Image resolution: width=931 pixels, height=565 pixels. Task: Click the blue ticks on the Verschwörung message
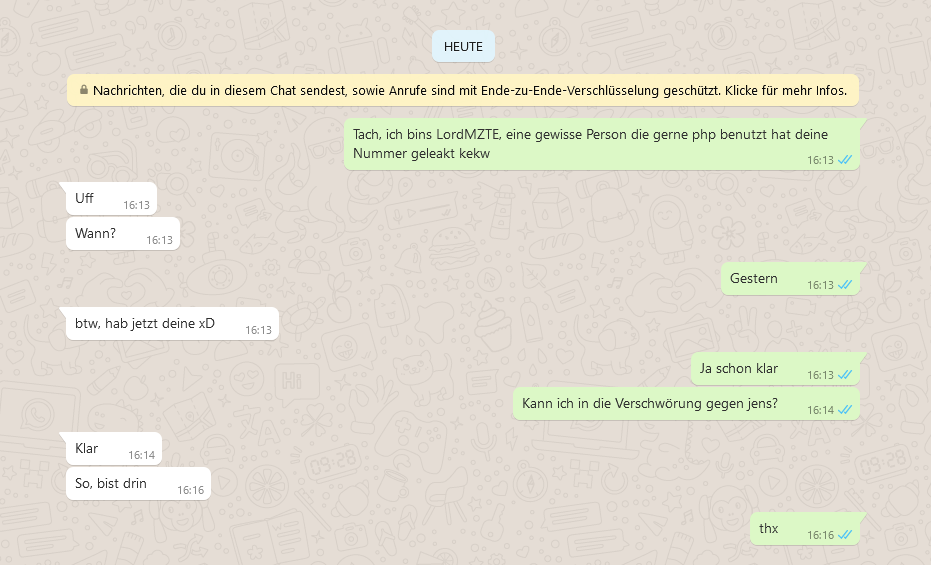(x=845, y=410)
